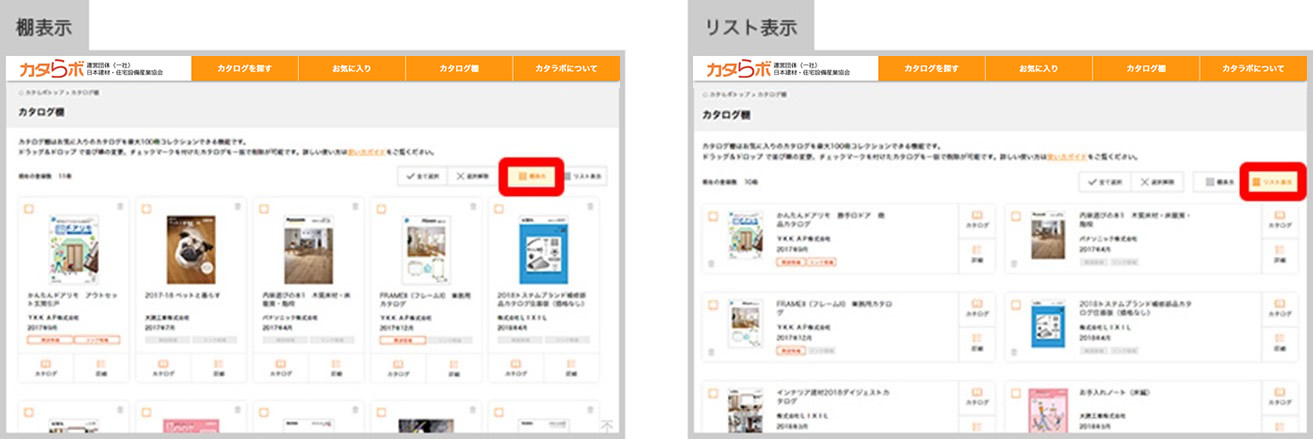Open カタログを探す tab in the left screenshot
The image size is (1313, 439).
coord(245,69)
